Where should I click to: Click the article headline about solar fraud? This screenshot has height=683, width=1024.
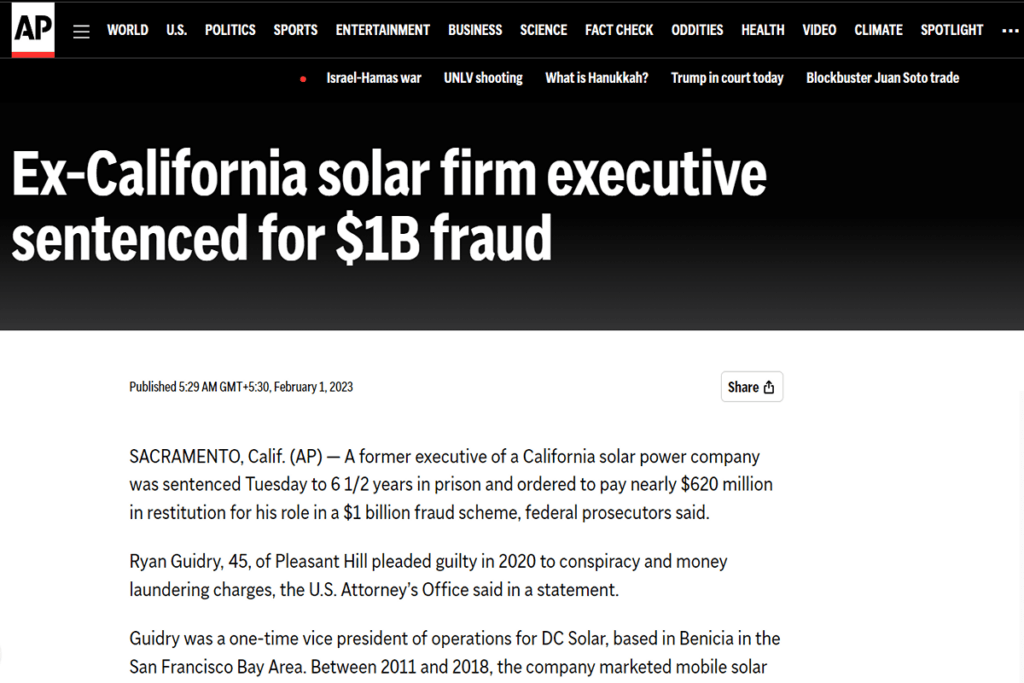coord(387,205)
